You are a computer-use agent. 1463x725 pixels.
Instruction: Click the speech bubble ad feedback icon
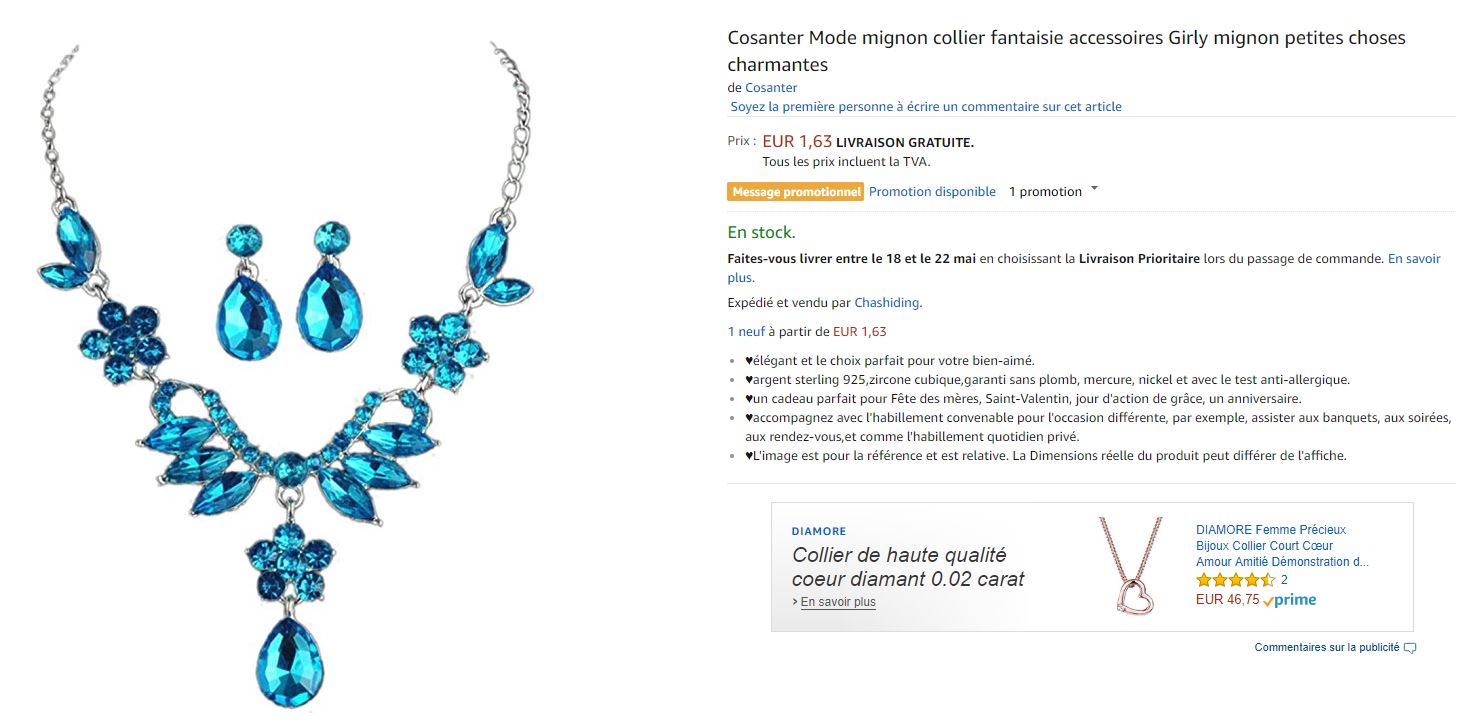click(x=1410, y=648)
